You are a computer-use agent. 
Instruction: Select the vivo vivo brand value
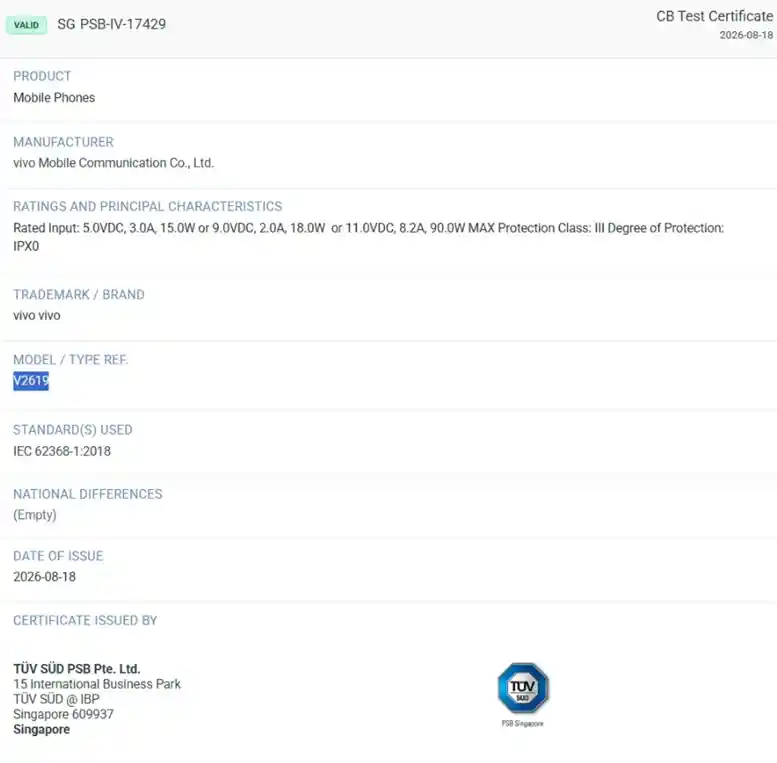click(x=37, y=316)
